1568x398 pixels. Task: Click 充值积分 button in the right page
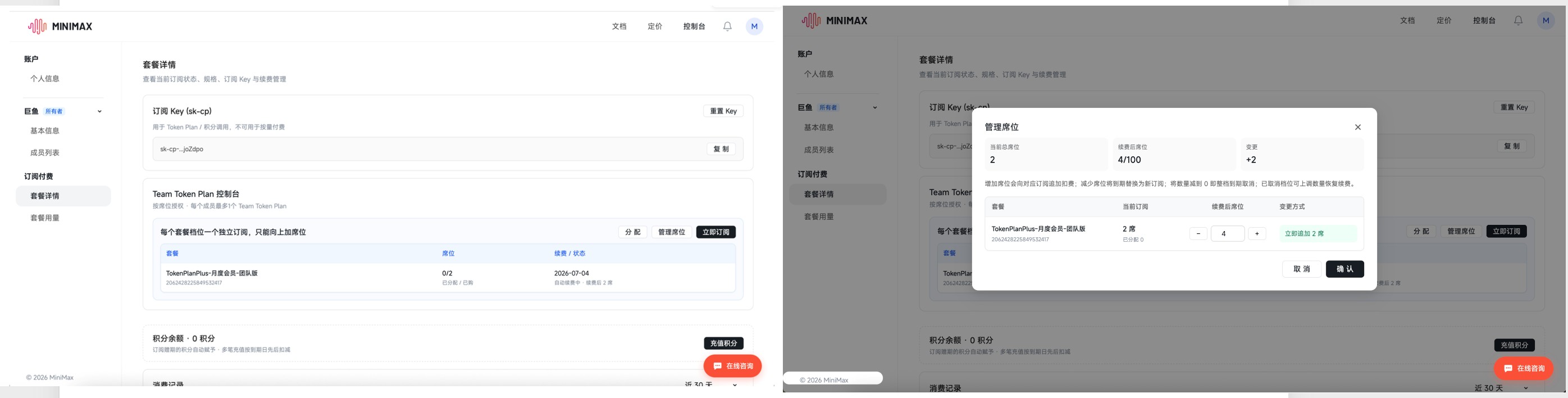point(1515,345)
